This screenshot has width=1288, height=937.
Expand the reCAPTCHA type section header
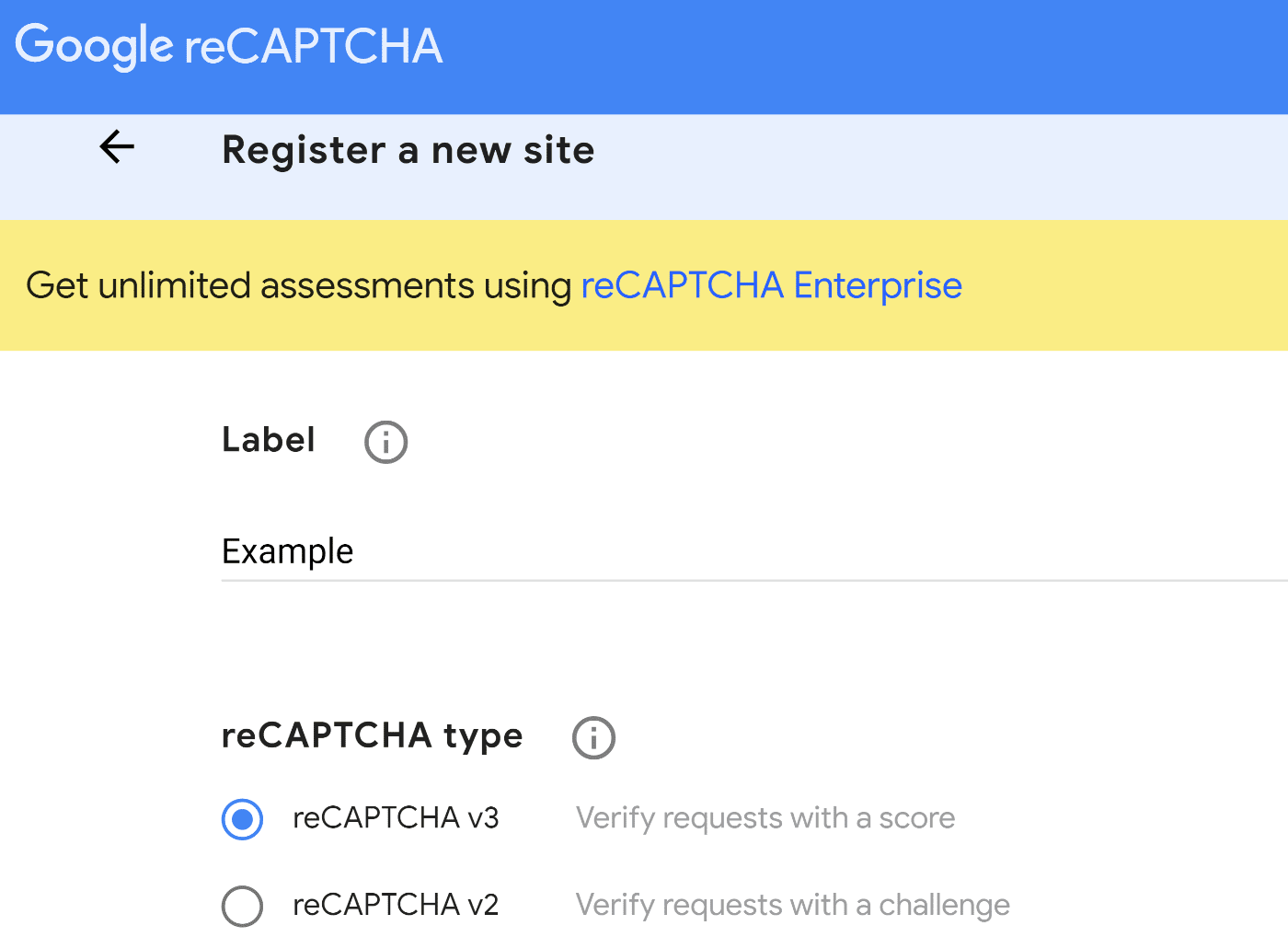click(372, 735)
